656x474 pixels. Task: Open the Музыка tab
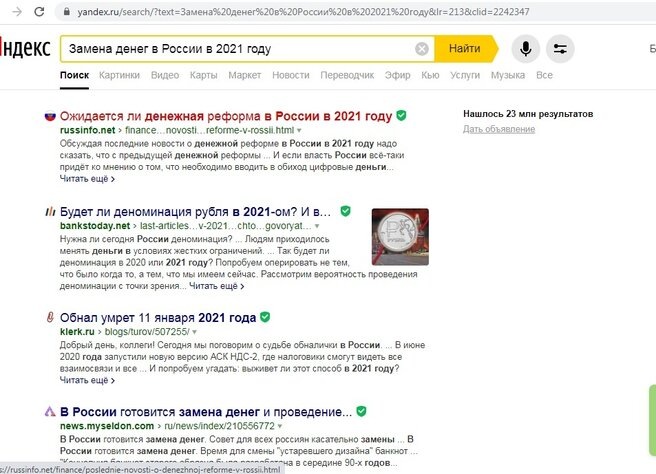(508, 75)
